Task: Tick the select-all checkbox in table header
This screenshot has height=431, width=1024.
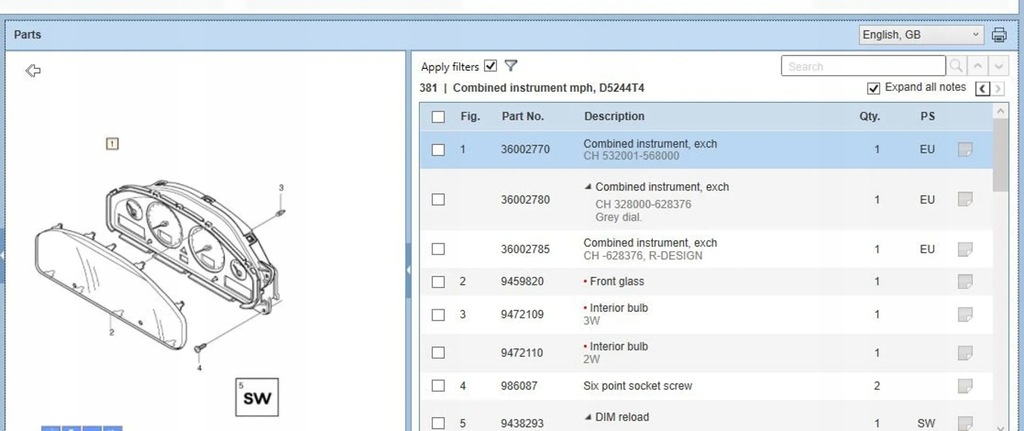Action: [x=438, y=117]
